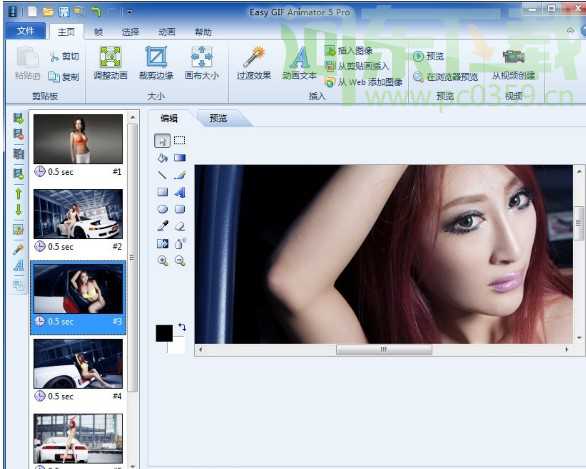
Task: Click the delete frame icon in sidebar
Action: [18, 135]
